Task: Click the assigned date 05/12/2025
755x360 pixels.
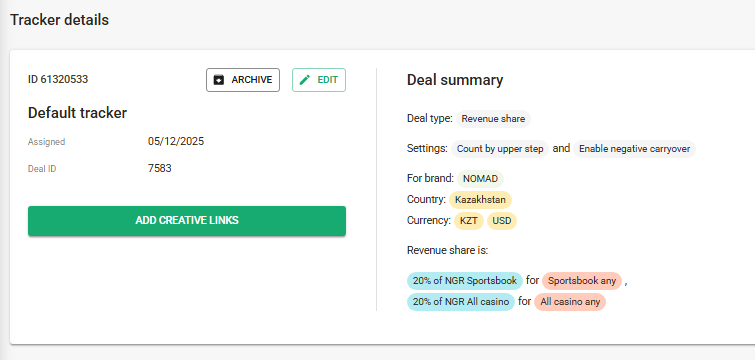Action: pos(176,141)
